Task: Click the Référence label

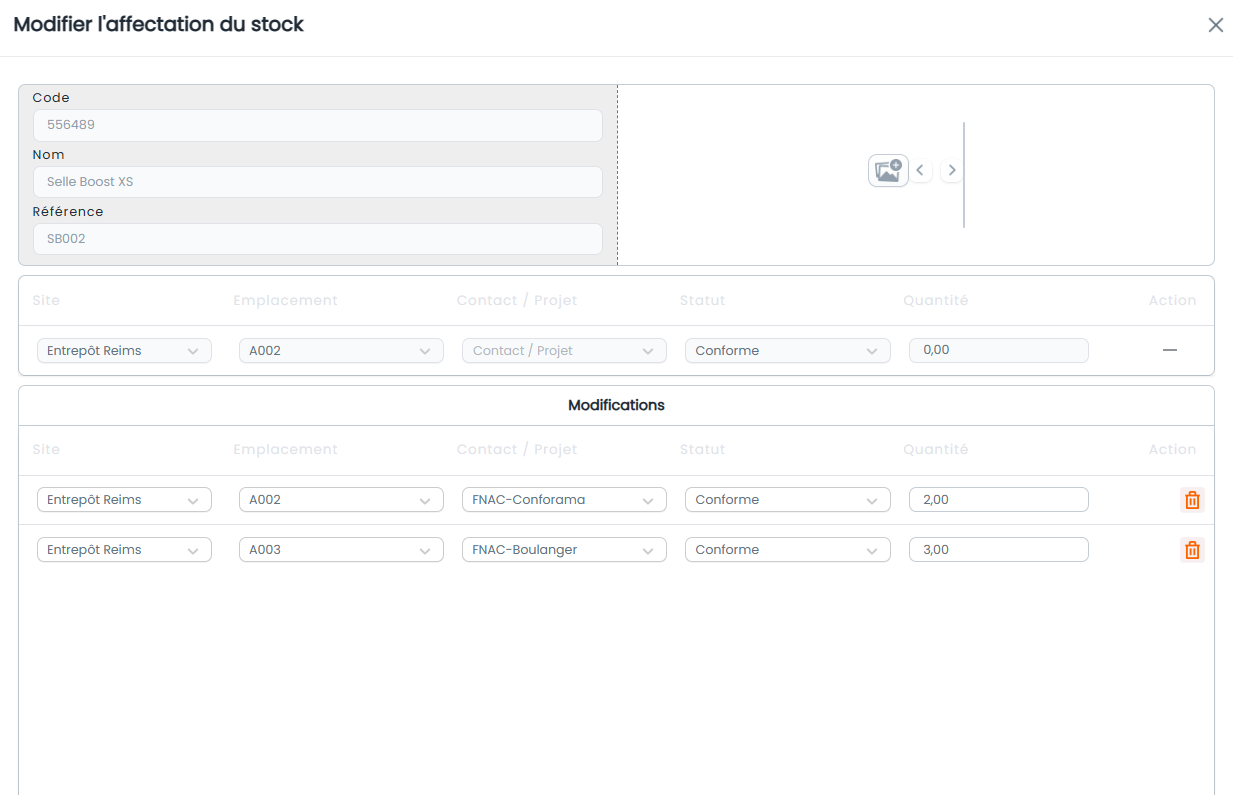Action: [x=68, y=212]
